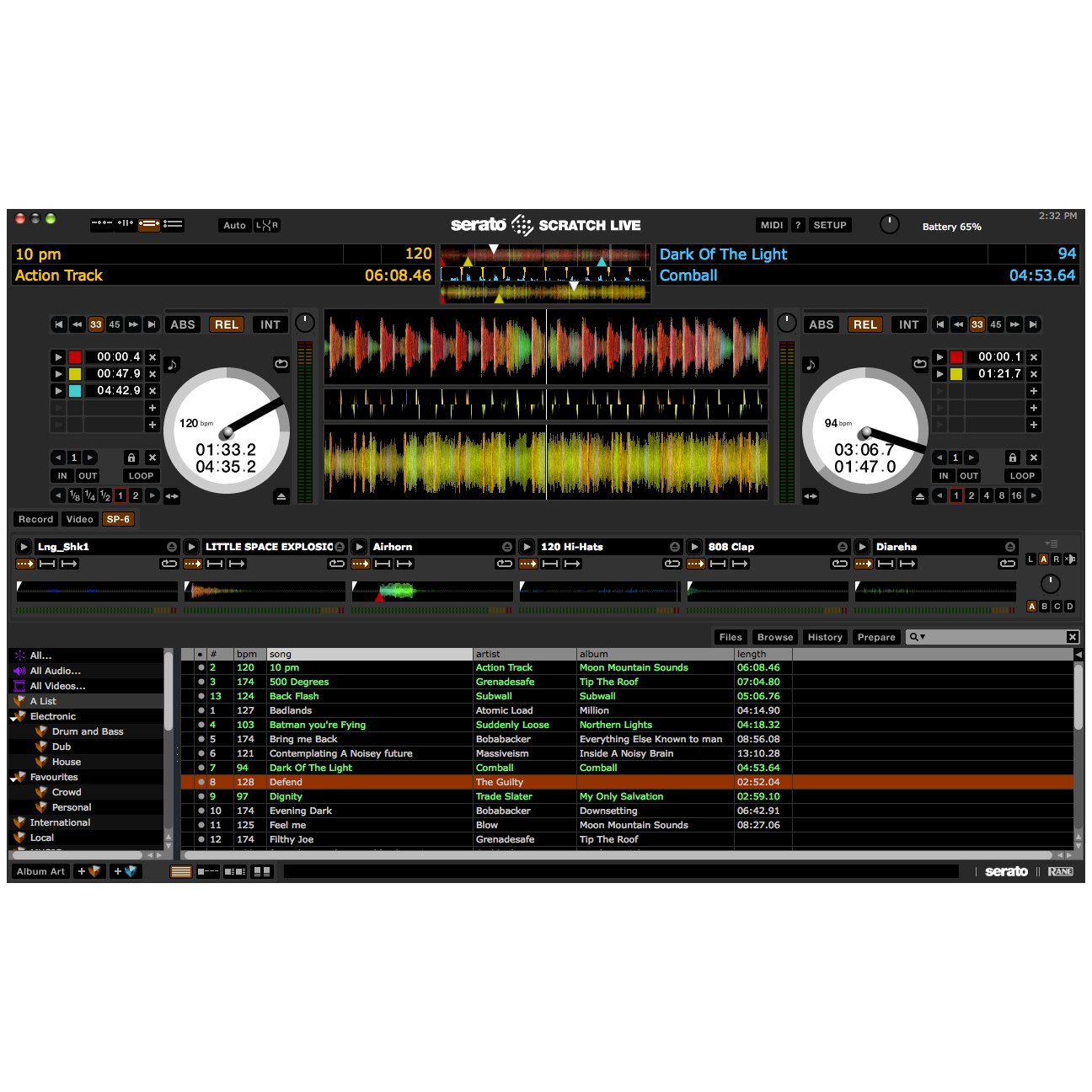
Task: Select the 'Batman you're Fying' track row
Action: [x=627, y=725]
